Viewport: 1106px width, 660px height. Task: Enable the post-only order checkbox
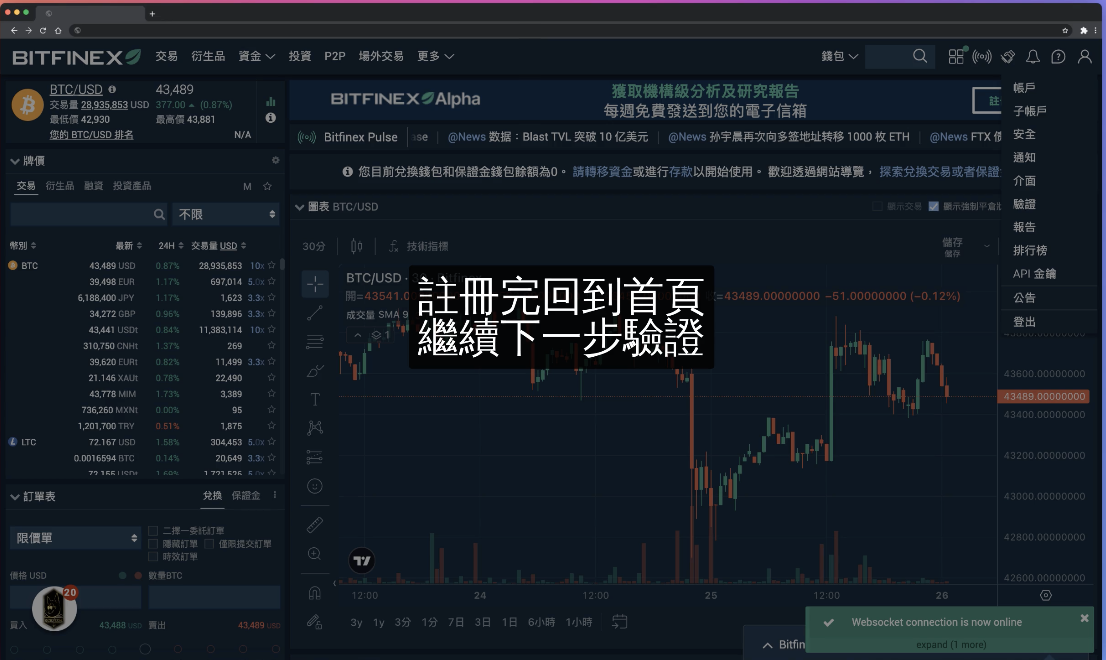point(209,544)
